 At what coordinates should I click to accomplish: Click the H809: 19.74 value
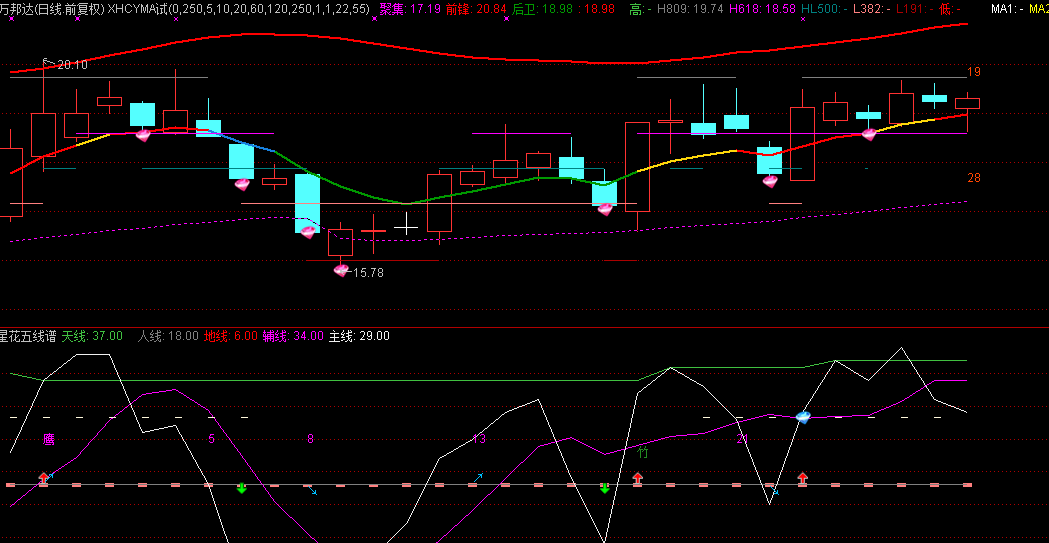click(x=690, y=9)
